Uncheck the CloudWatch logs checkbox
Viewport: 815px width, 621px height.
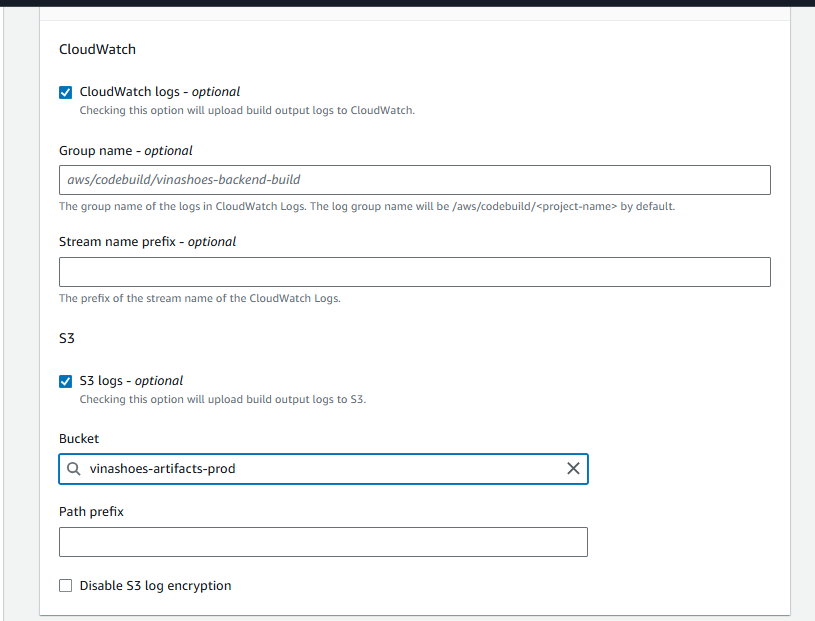[x=66, y=92]
